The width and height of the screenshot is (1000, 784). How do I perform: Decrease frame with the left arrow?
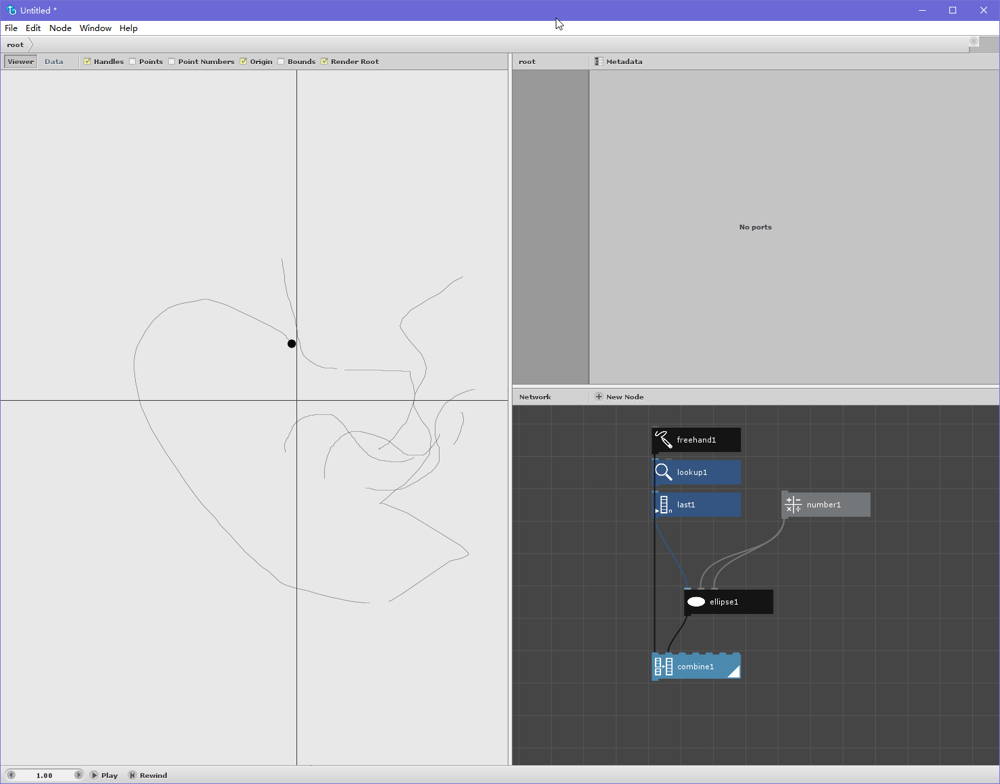point(11,775)
